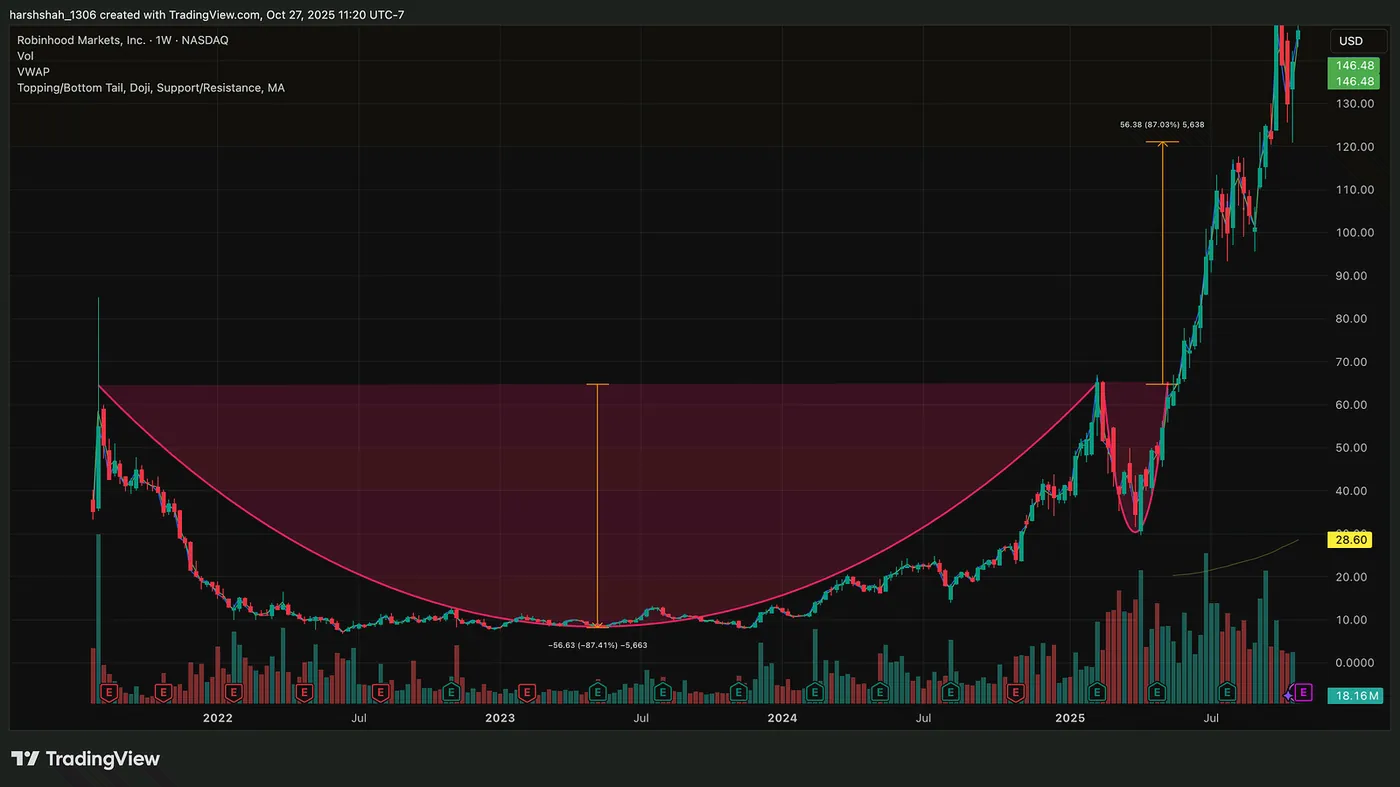Open green E marker just right of 2025 label
This screenshot has width=1400, height=787.
(1097, 691)
